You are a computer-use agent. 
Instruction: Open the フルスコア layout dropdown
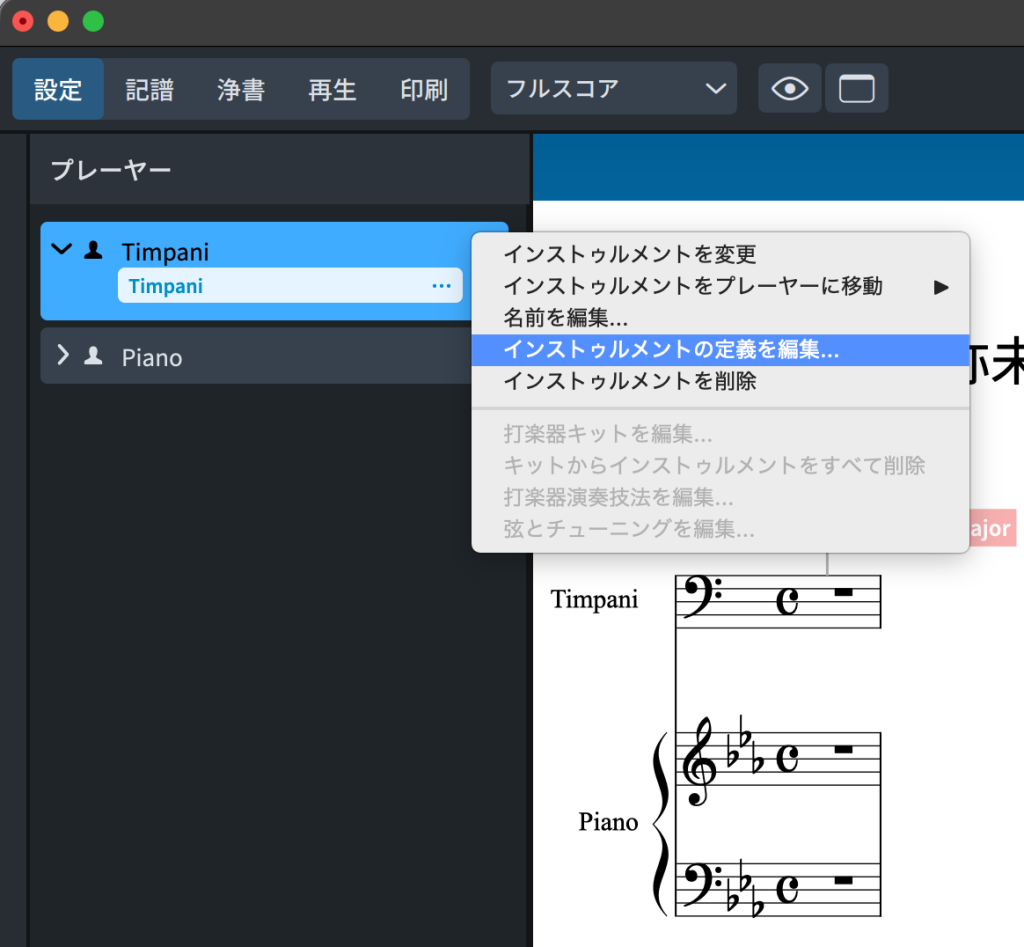(x=614, y=89)
